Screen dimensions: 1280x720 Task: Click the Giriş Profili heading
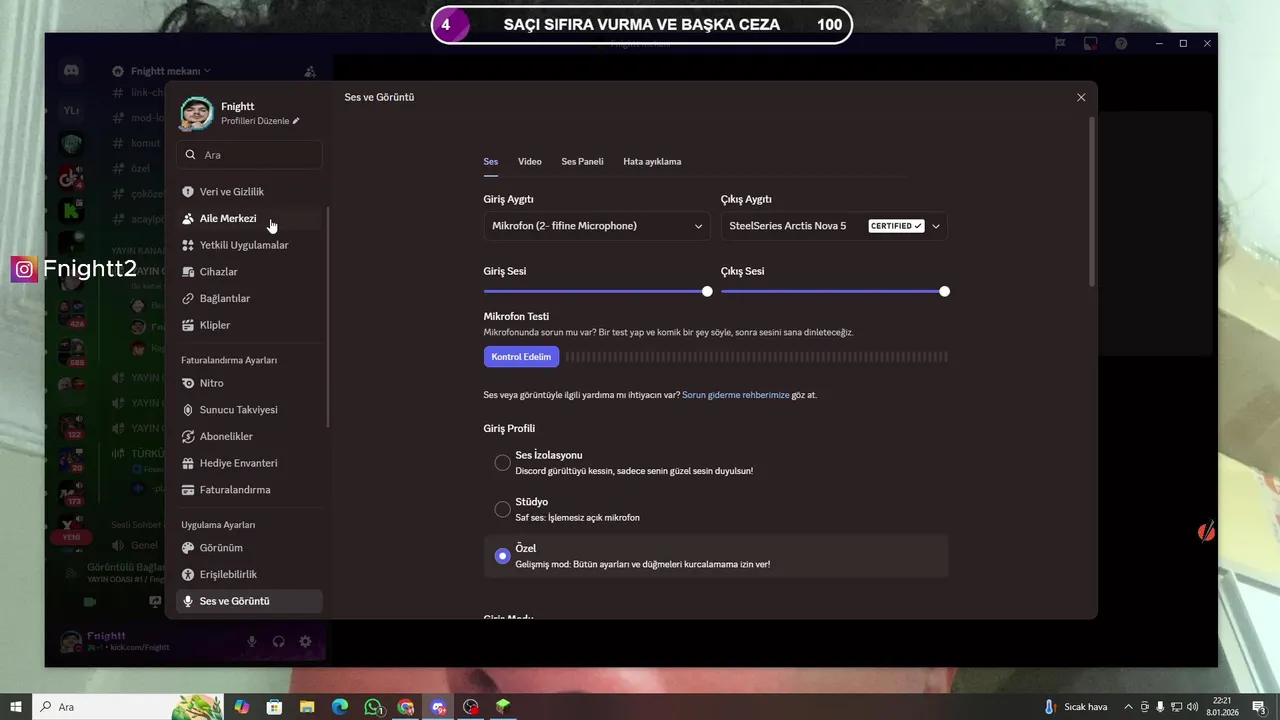(x=509, y=428)
